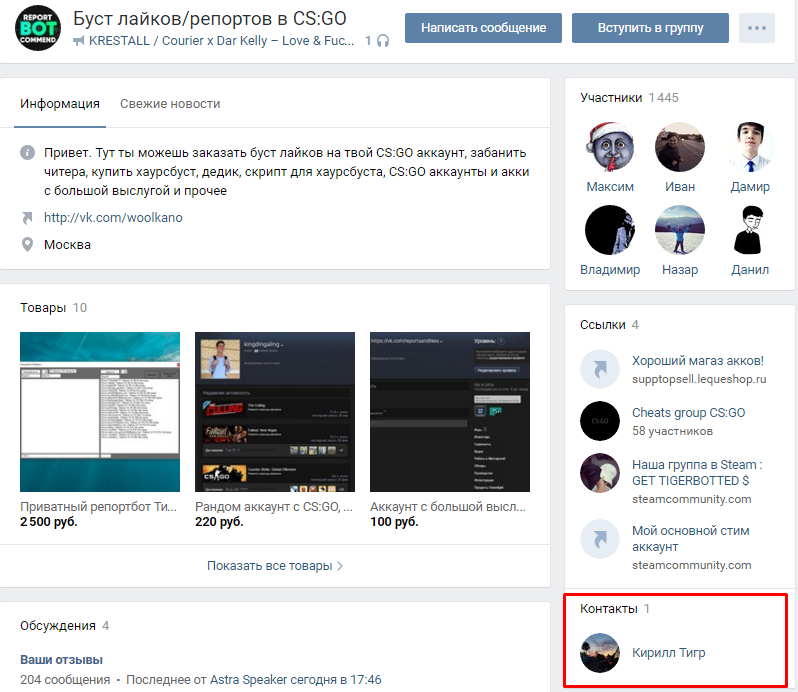Click member name Назар

(x=680, y=270)
